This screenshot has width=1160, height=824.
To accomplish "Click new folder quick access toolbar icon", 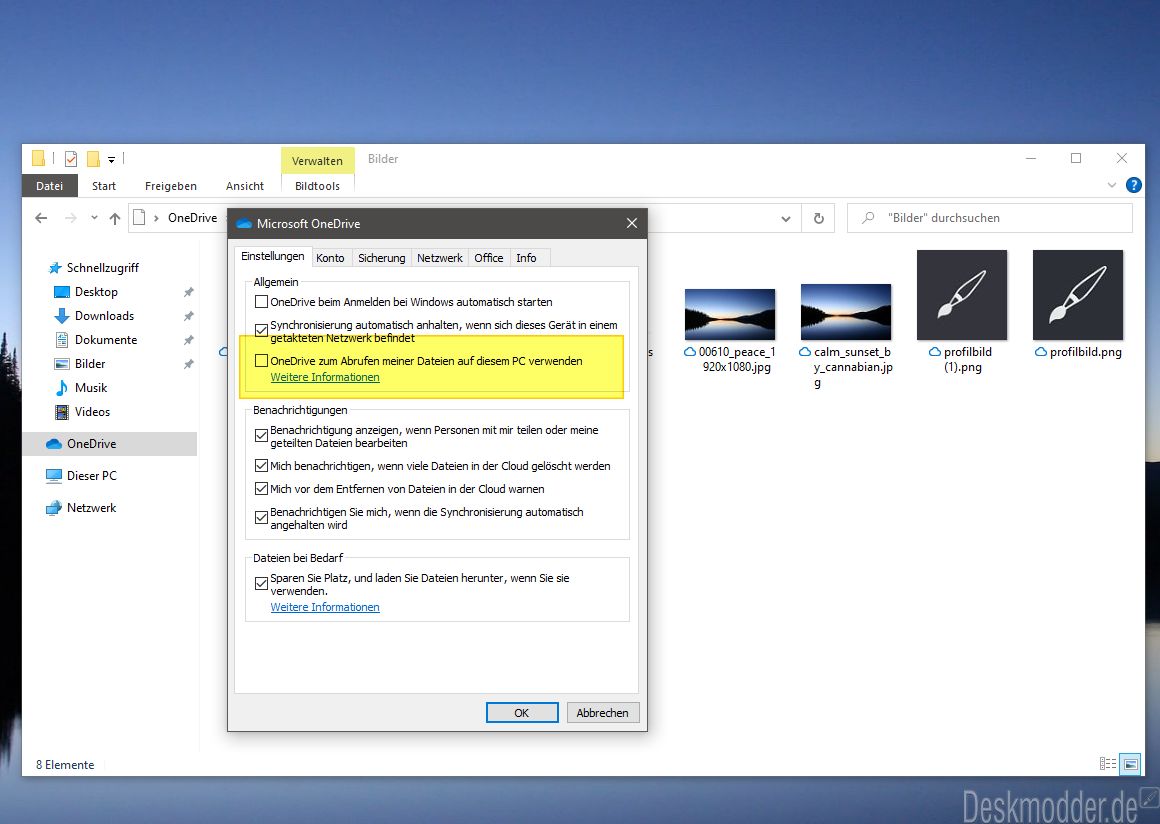I will click(93, 158).
